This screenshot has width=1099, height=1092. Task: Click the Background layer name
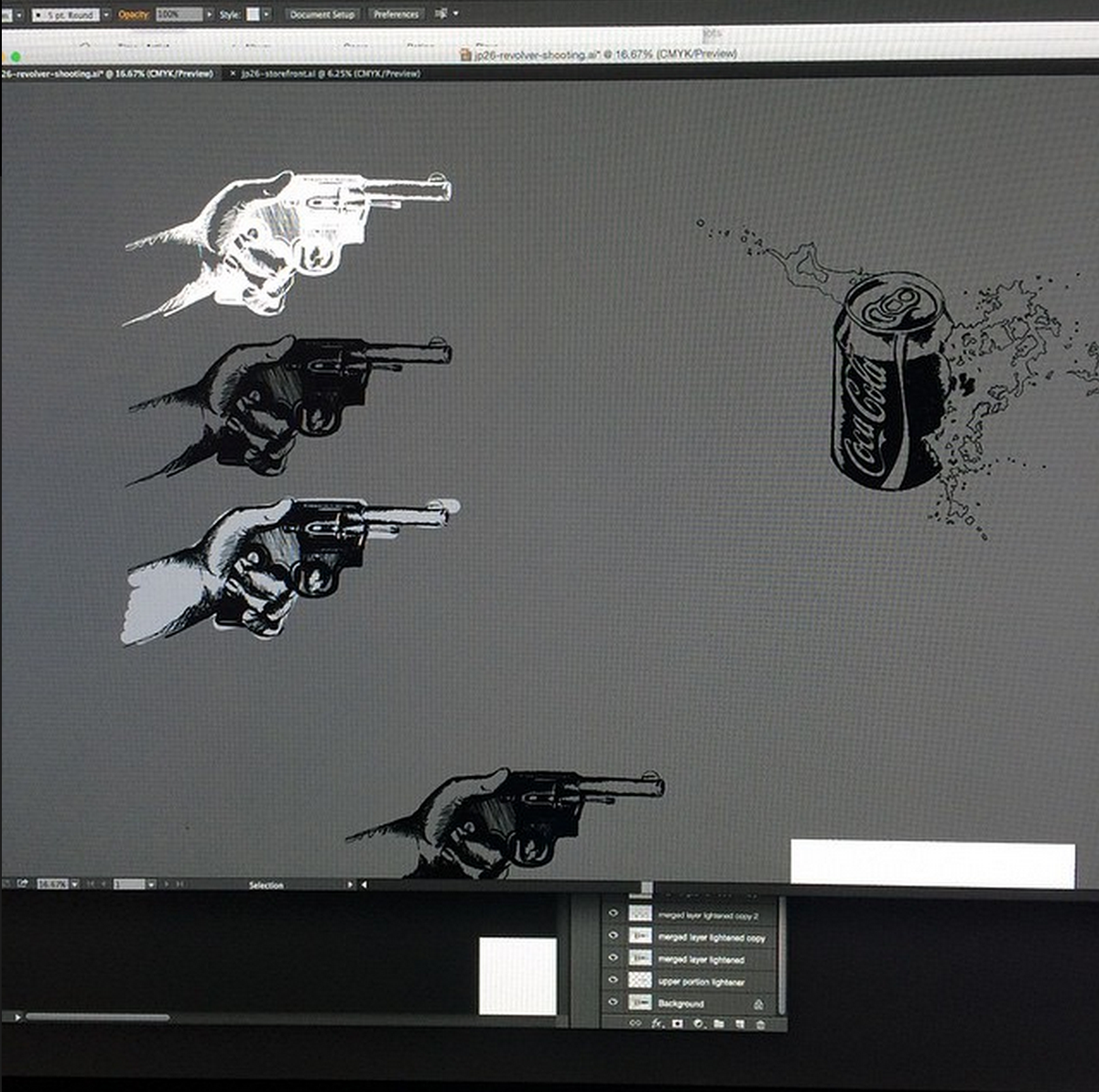(680, 1004)
